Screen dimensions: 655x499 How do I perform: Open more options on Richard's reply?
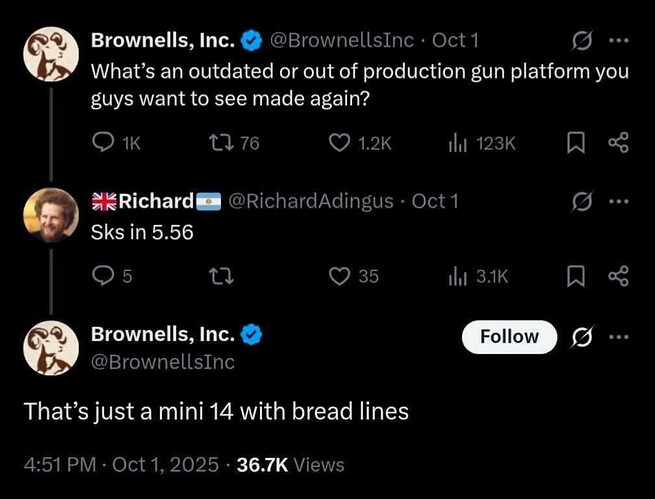[x=619, y=201]
